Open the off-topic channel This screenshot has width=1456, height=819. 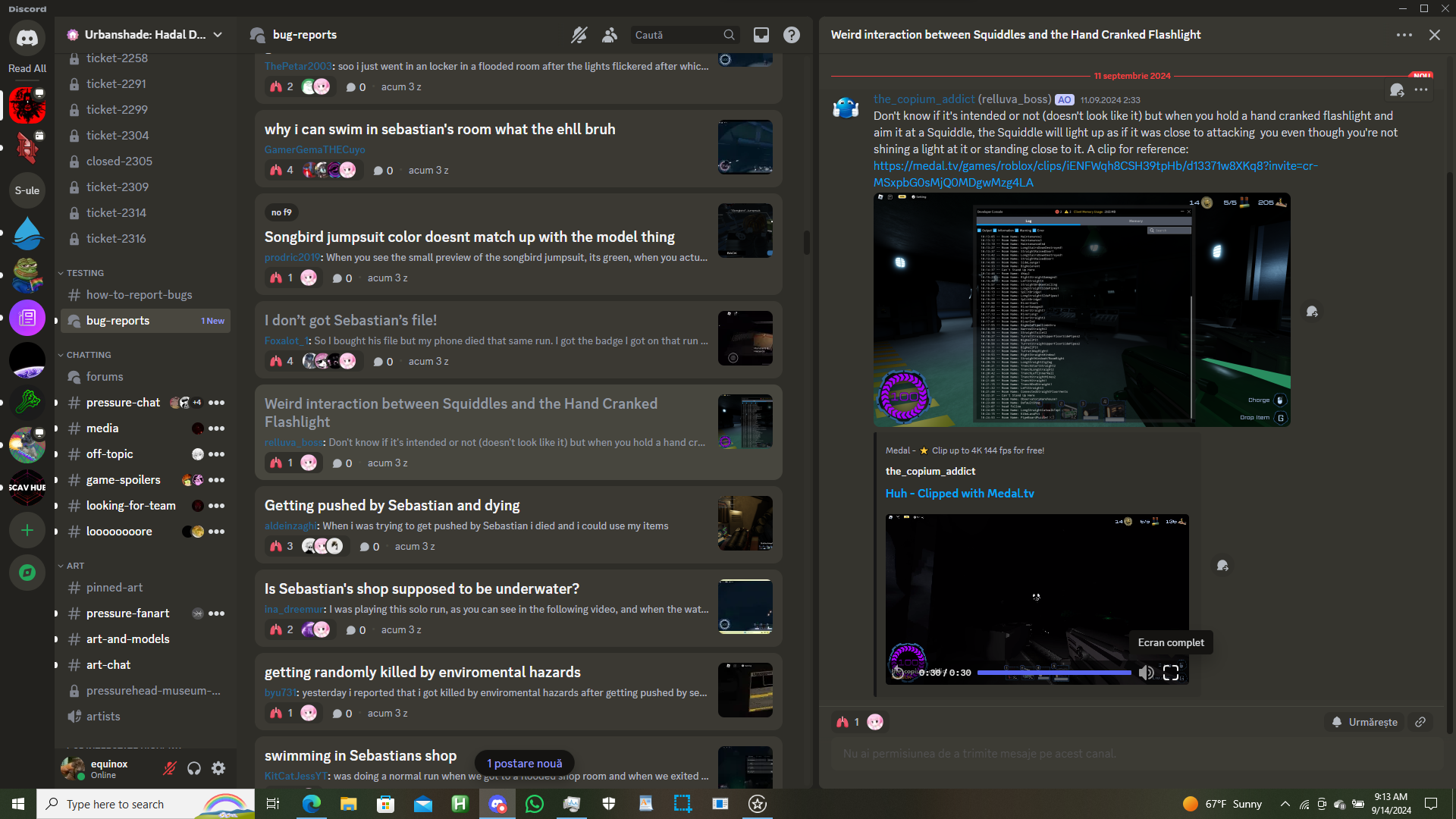point(109,454)
